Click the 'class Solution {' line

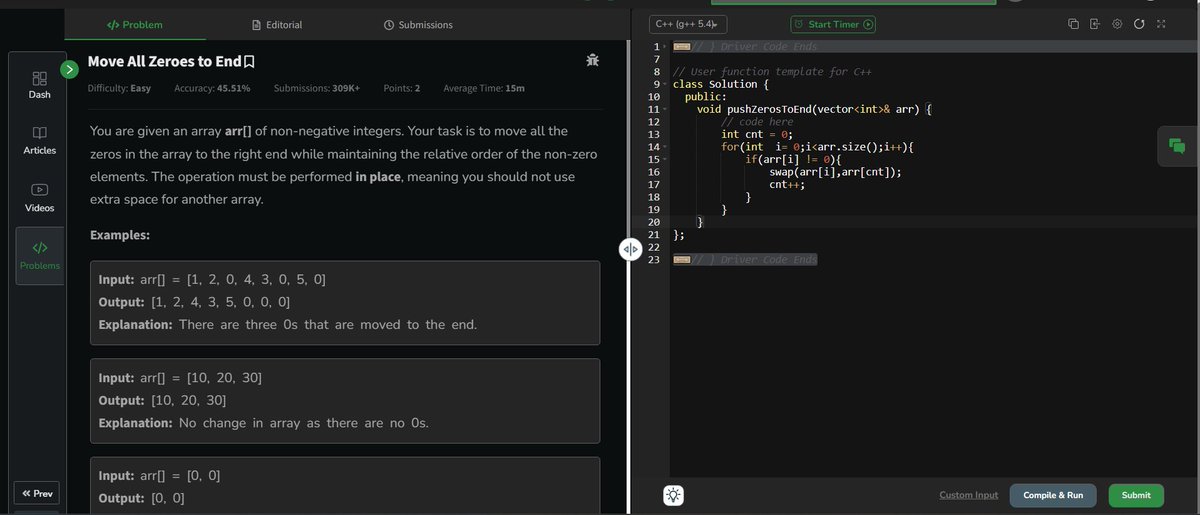click(721, 84)
